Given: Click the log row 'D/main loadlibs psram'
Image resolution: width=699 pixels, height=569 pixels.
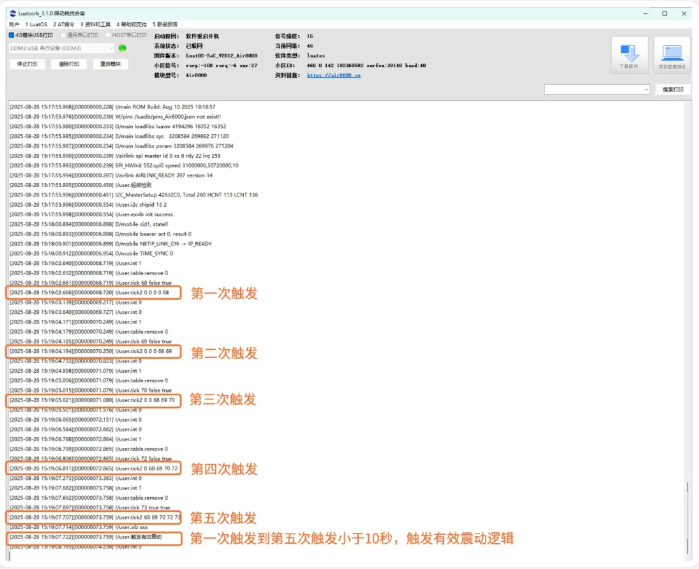Looking at the screenshot, I should pos(121,146).
